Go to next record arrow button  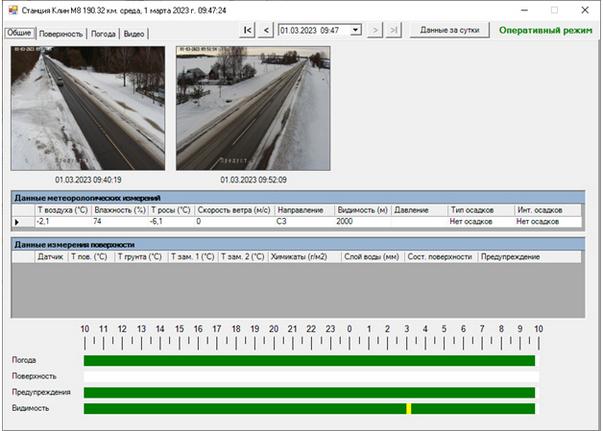coord(376,30)
